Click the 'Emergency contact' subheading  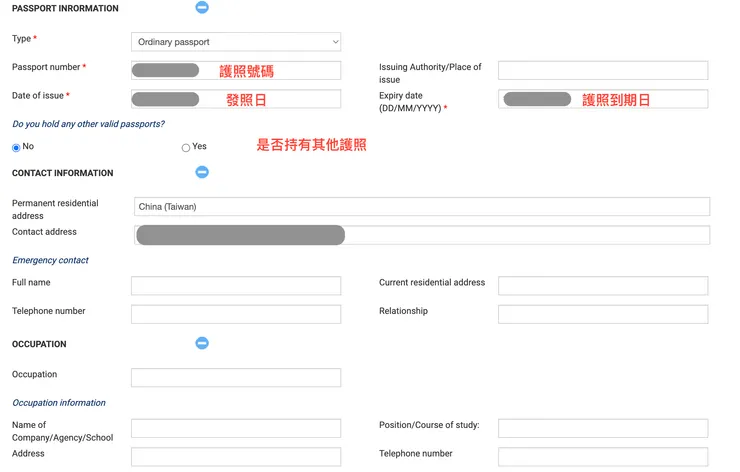(50, 261)
